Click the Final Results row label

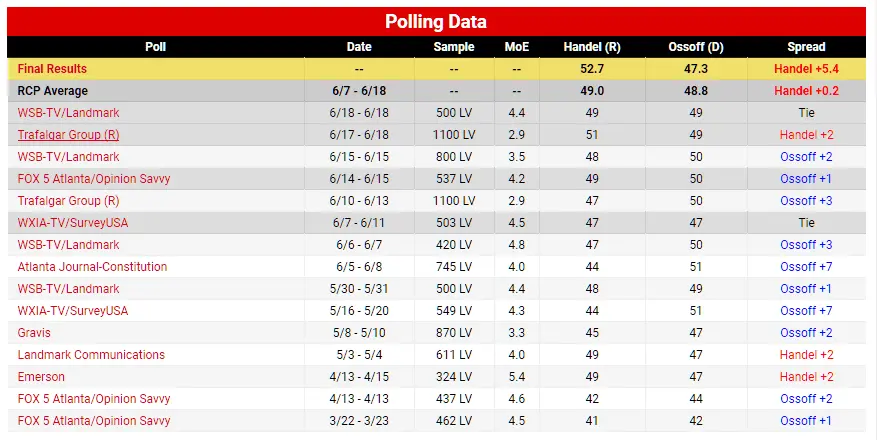click(x=52, y=69)
